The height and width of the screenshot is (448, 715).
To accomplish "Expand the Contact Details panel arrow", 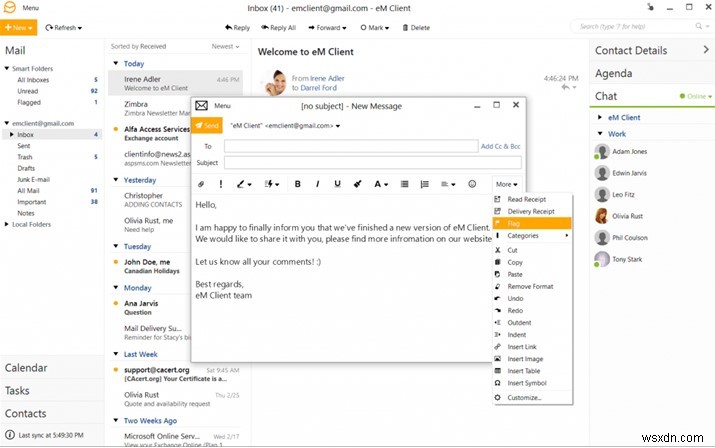I will (706, 50).
